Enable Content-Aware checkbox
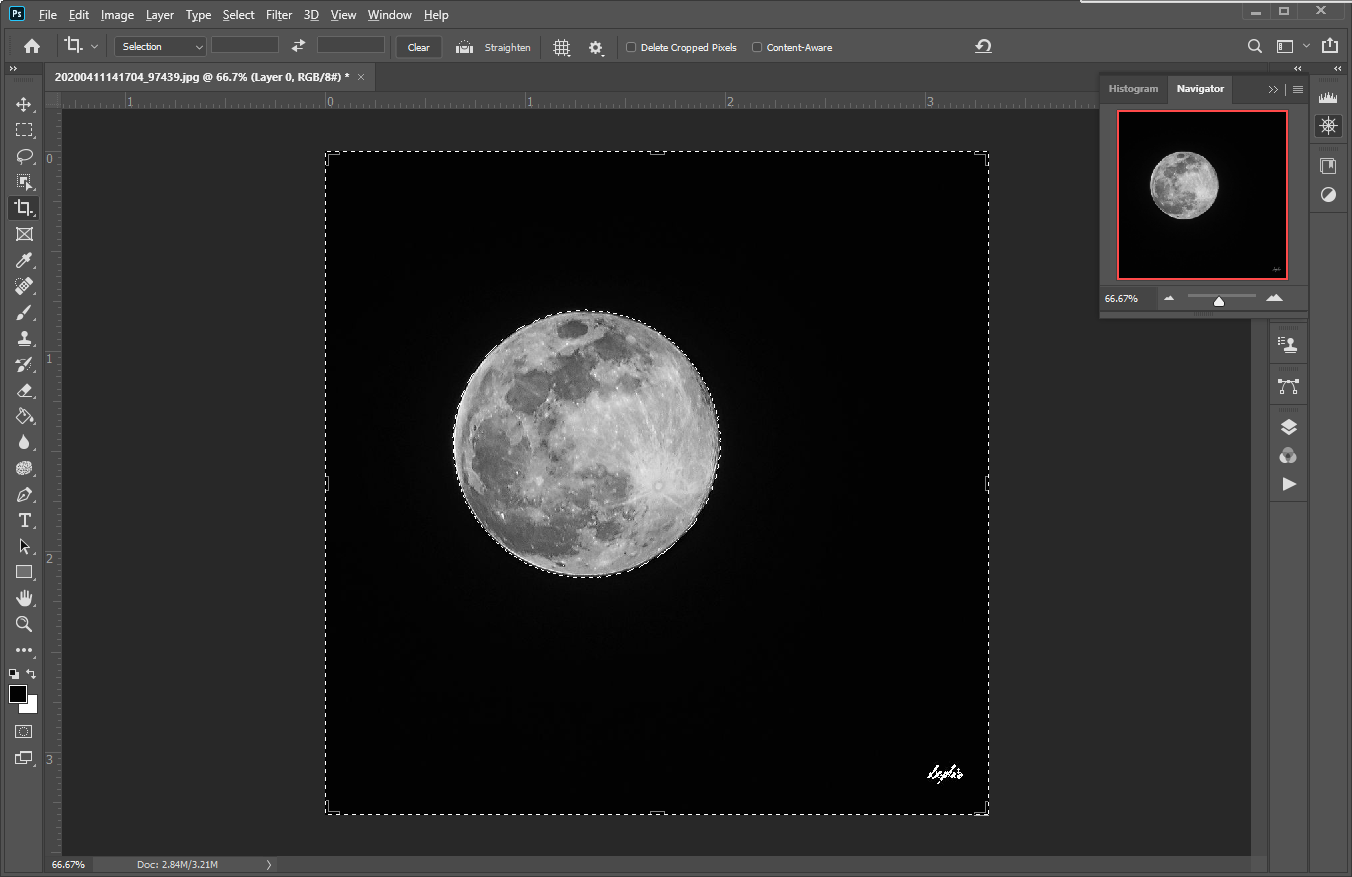 [757, 47]
